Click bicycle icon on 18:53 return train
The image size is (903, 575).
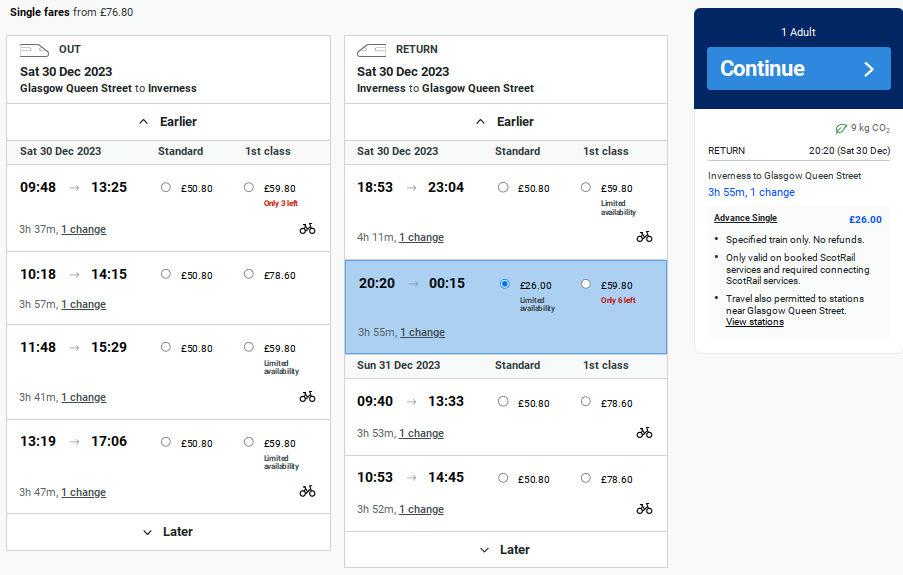644,236
